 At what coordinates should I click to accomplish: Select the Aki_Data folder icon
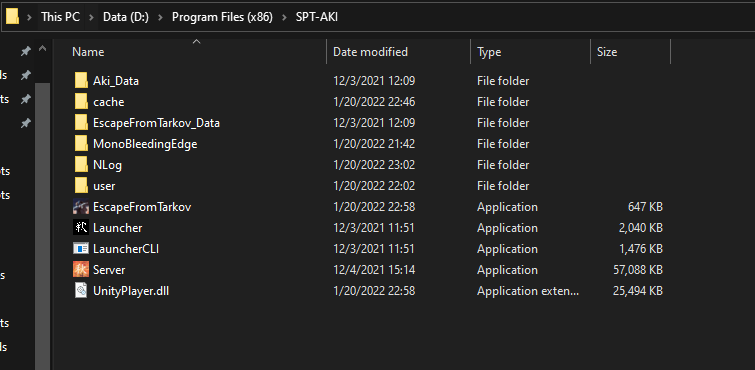[x=81, y=80]
